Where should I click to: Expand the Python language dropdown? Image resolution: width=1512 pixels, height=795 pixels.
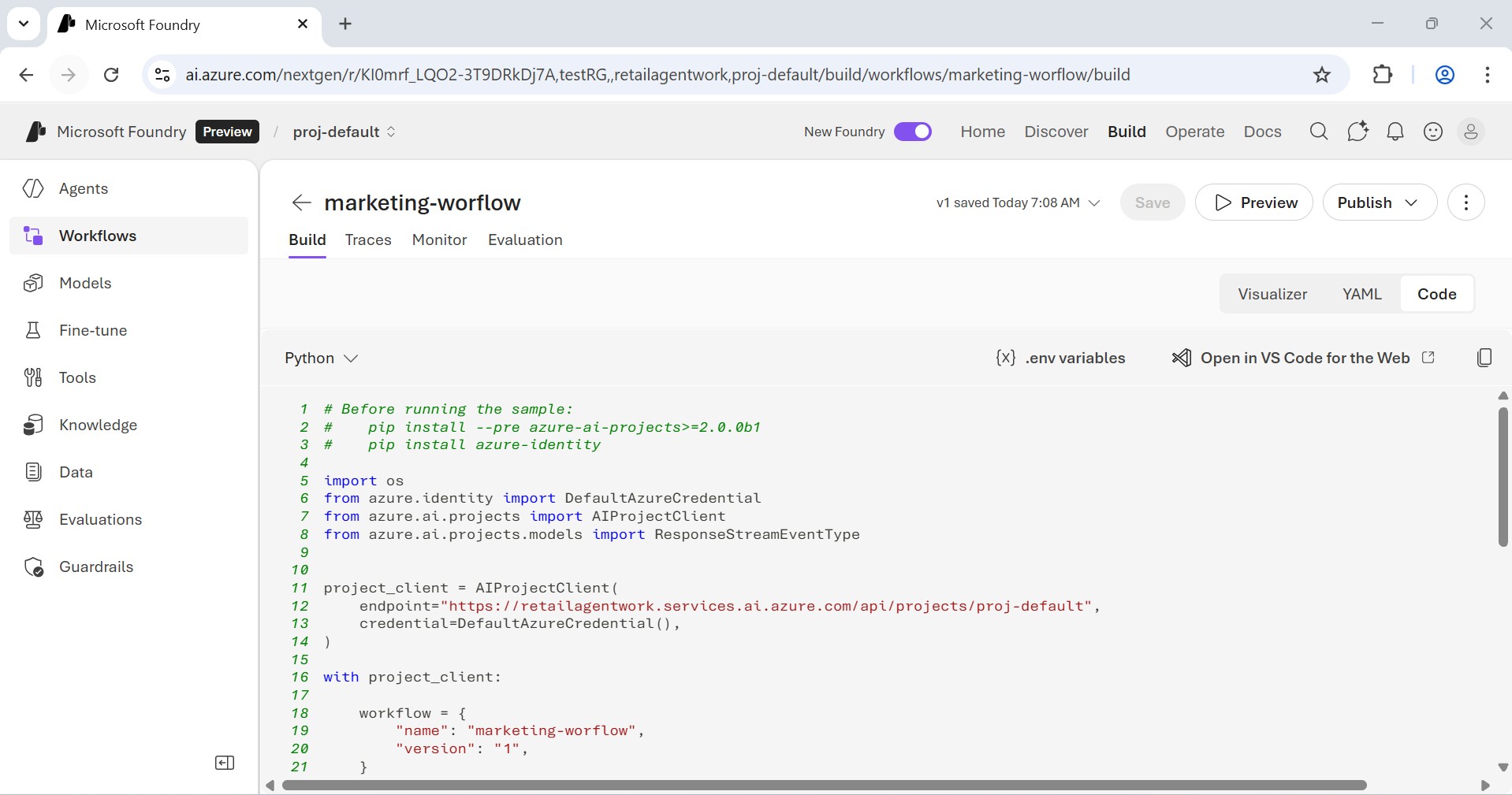coord(322,358)
